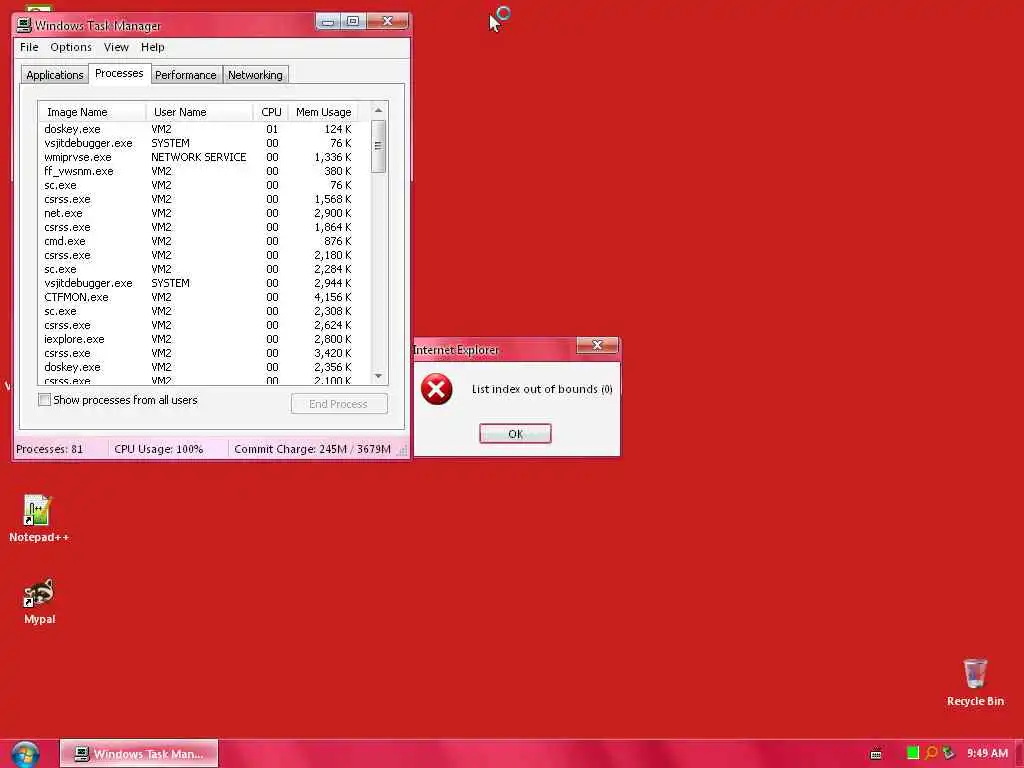Switch to the Performance tab
This screenshot has height=768, width=1024.
(x=185, y=75)
